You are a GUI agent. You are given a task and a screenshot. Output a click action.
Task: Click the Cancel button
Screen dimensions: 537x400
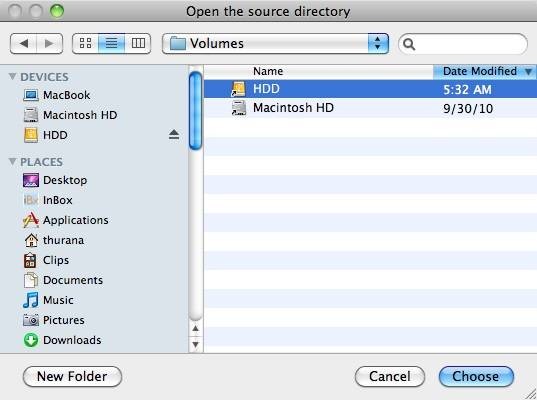coord(390,377)
